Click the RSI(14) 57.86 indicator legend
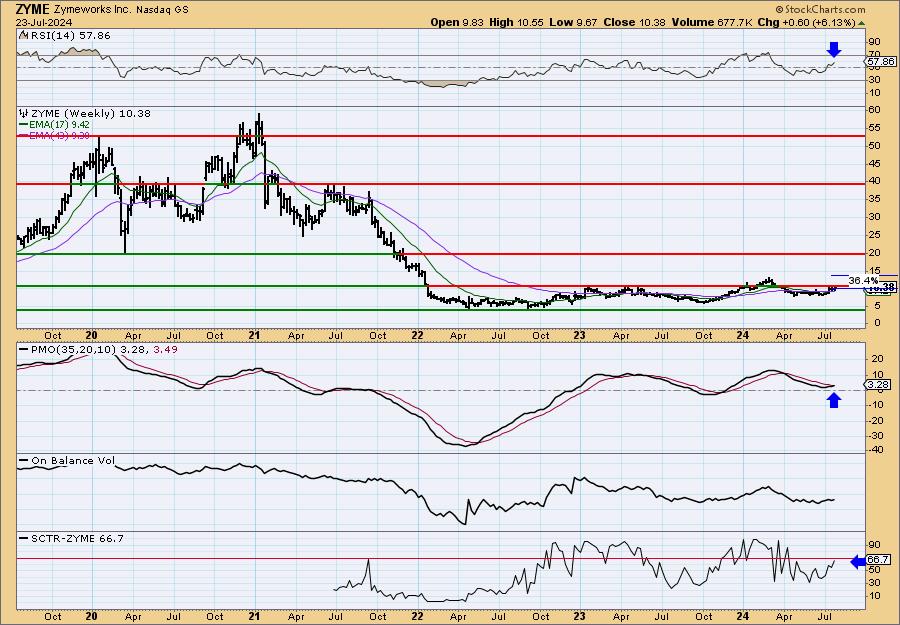900x625 pixels. tap(69, 36)
